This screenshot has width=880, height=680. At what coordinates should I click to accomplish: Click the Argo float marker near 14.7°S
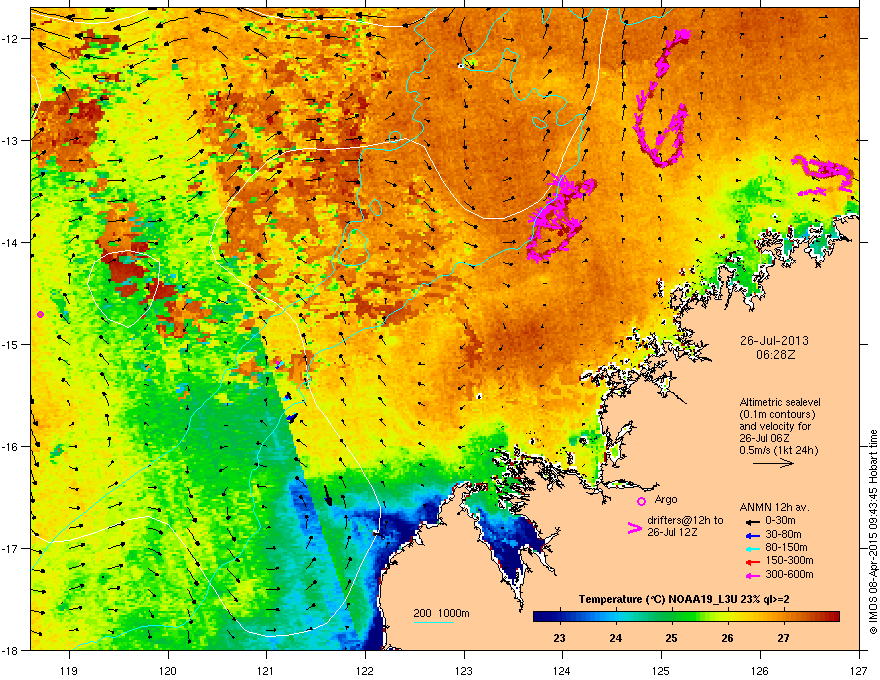coord(40,314)
